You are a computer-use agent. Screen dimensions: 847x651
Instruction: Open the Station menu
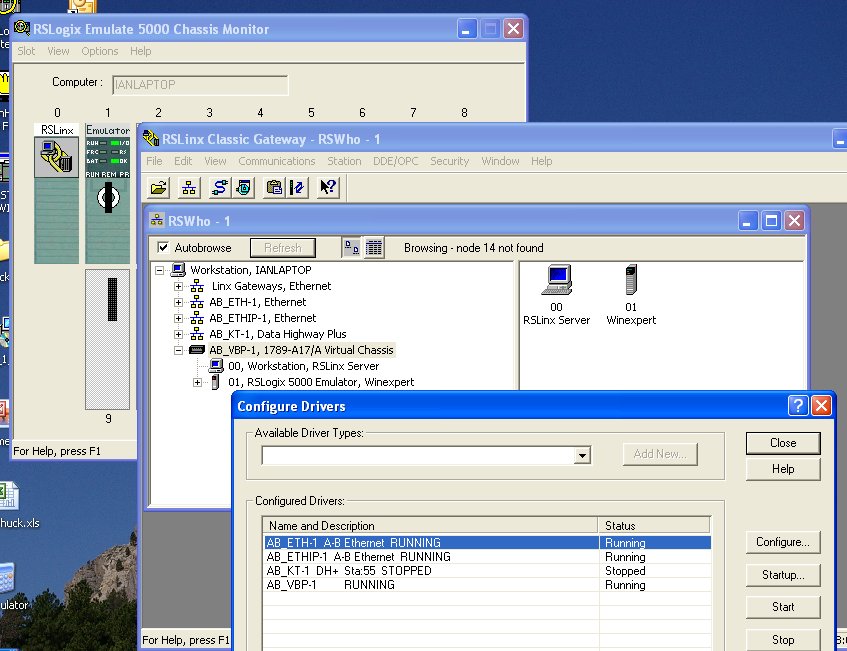coord(344,161)
